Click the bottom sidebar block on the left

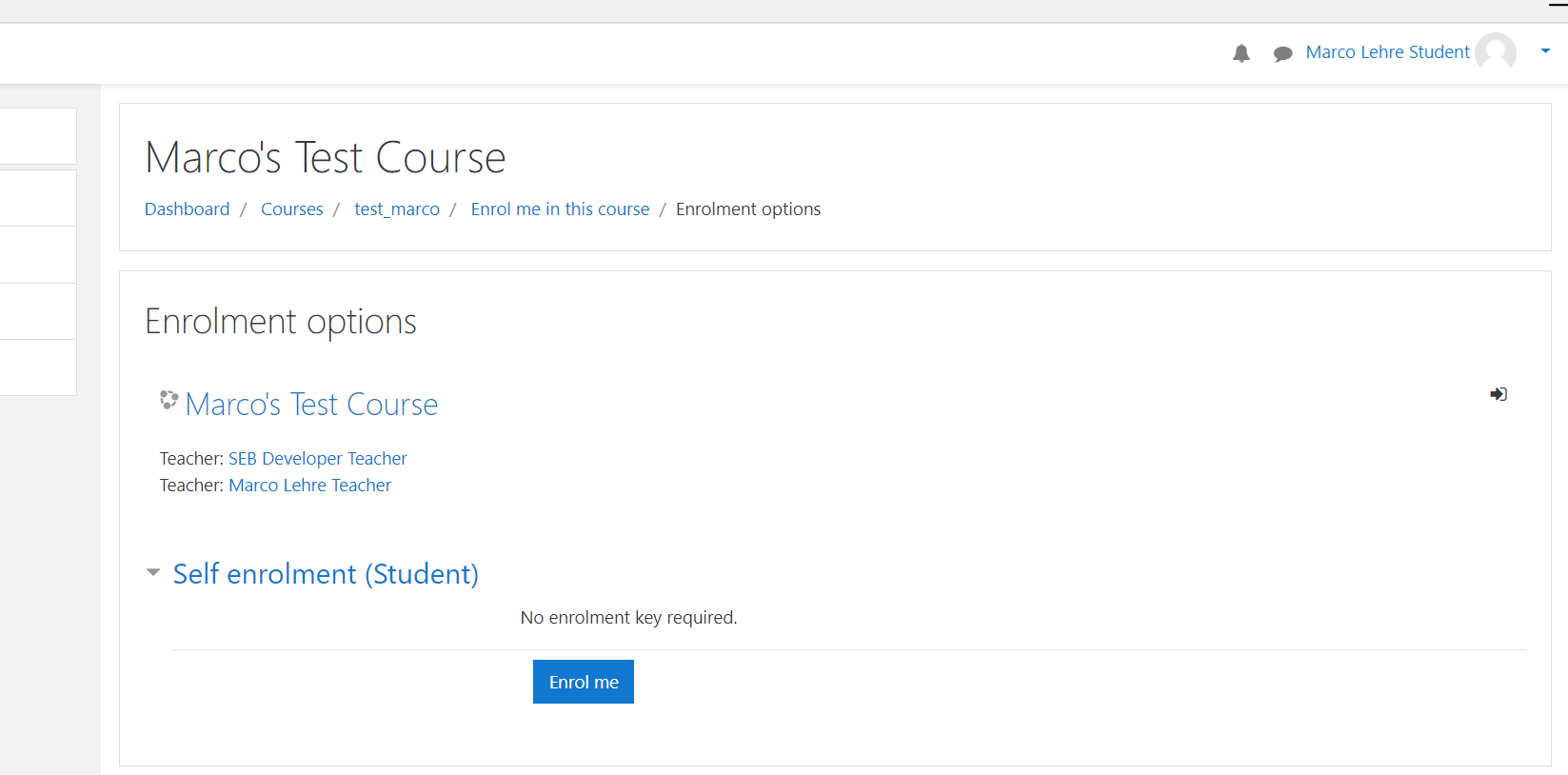click(38, 368)
